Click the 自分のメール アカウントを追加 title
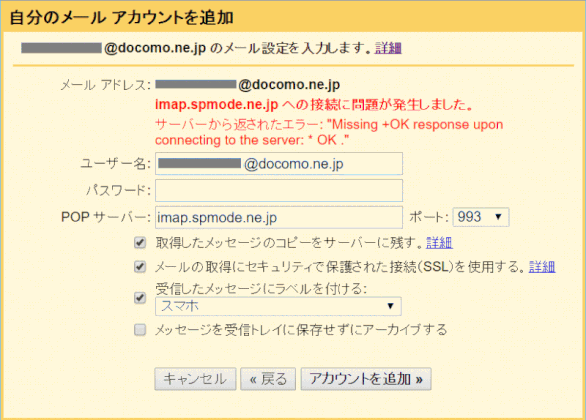This screenshot has height=420, width=586. [x=121, y=17]
